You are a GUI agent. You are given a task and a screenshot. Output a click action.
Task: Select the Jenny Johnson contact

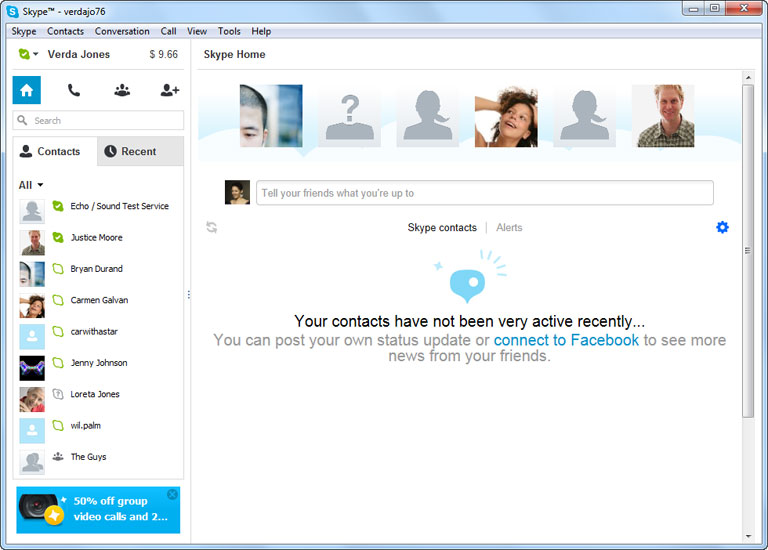coord(98,367)
